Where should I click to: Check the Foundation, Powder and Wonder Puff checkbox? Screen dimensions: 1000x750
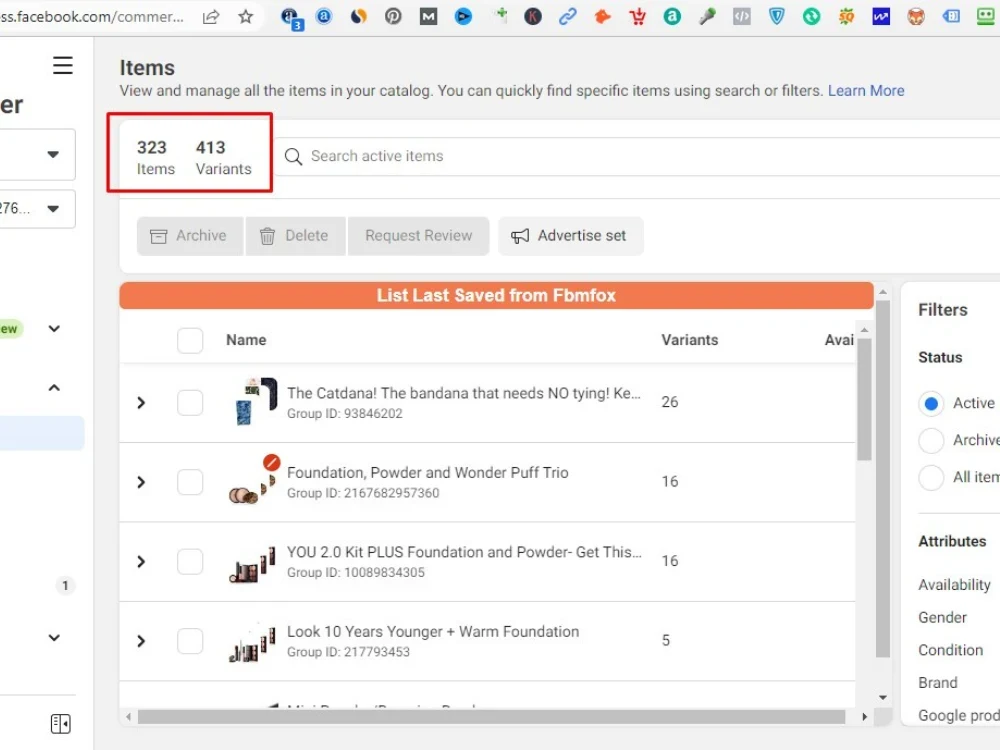click(x=190, y=482)
